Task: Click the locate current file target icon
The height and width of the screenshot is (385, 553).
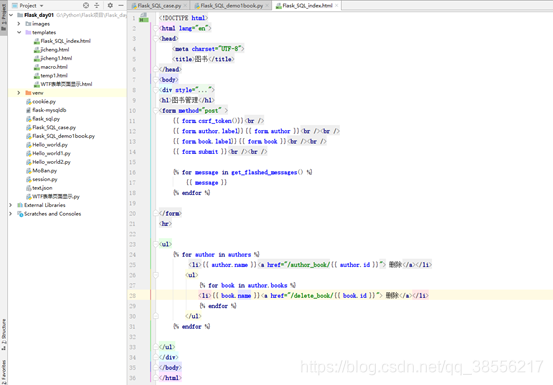Action: pos(86,5)
